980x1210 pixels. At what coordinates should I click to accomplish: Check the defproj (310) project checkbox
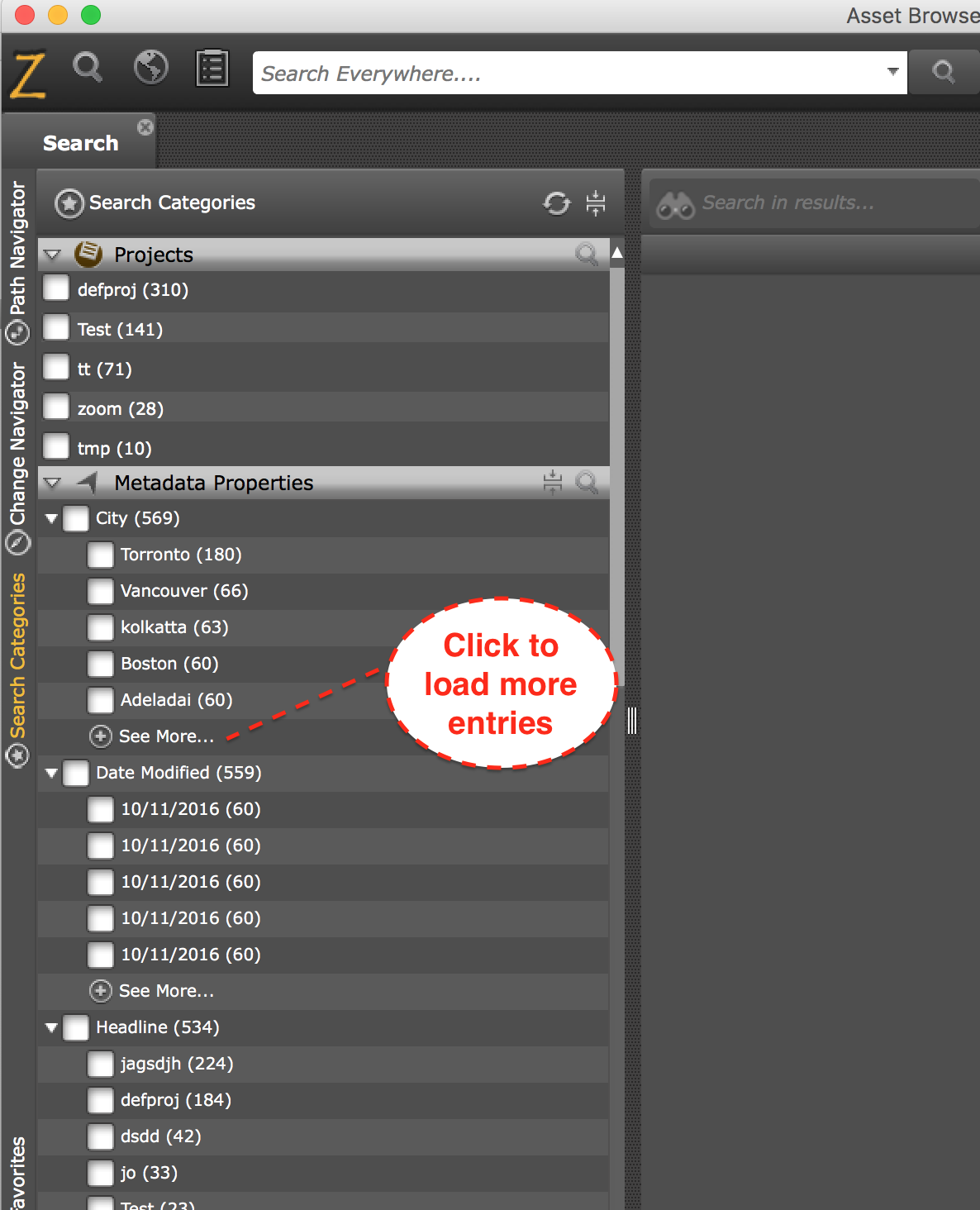coord(56,288)
